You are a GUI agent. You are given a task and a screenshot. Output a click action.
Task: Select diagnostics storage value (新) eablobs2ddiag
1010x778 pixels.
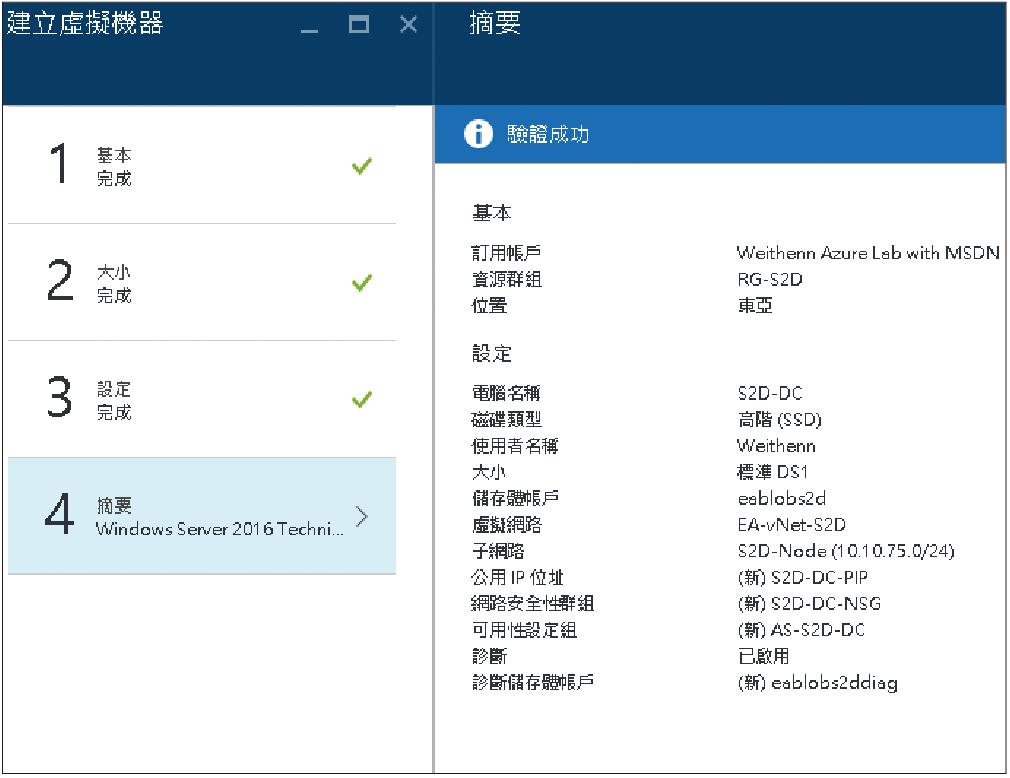[817, 683]
